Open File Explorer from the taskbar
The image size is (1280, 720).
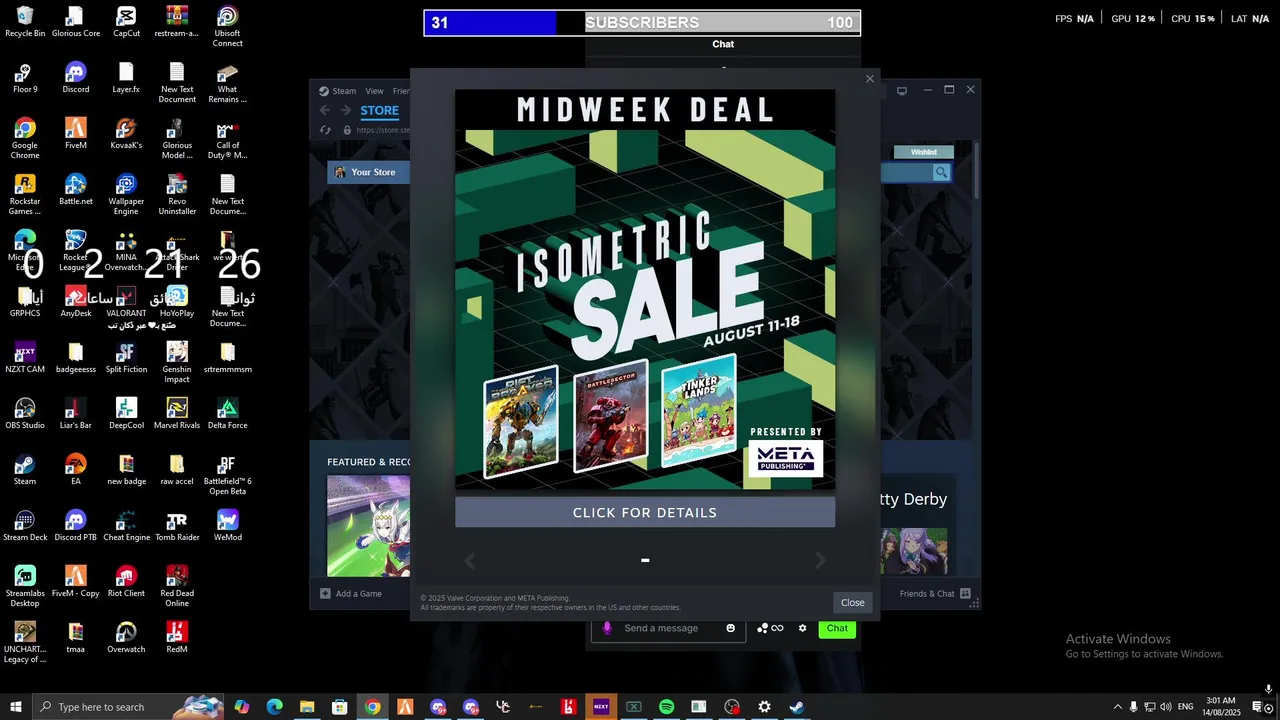click(307, 707)
